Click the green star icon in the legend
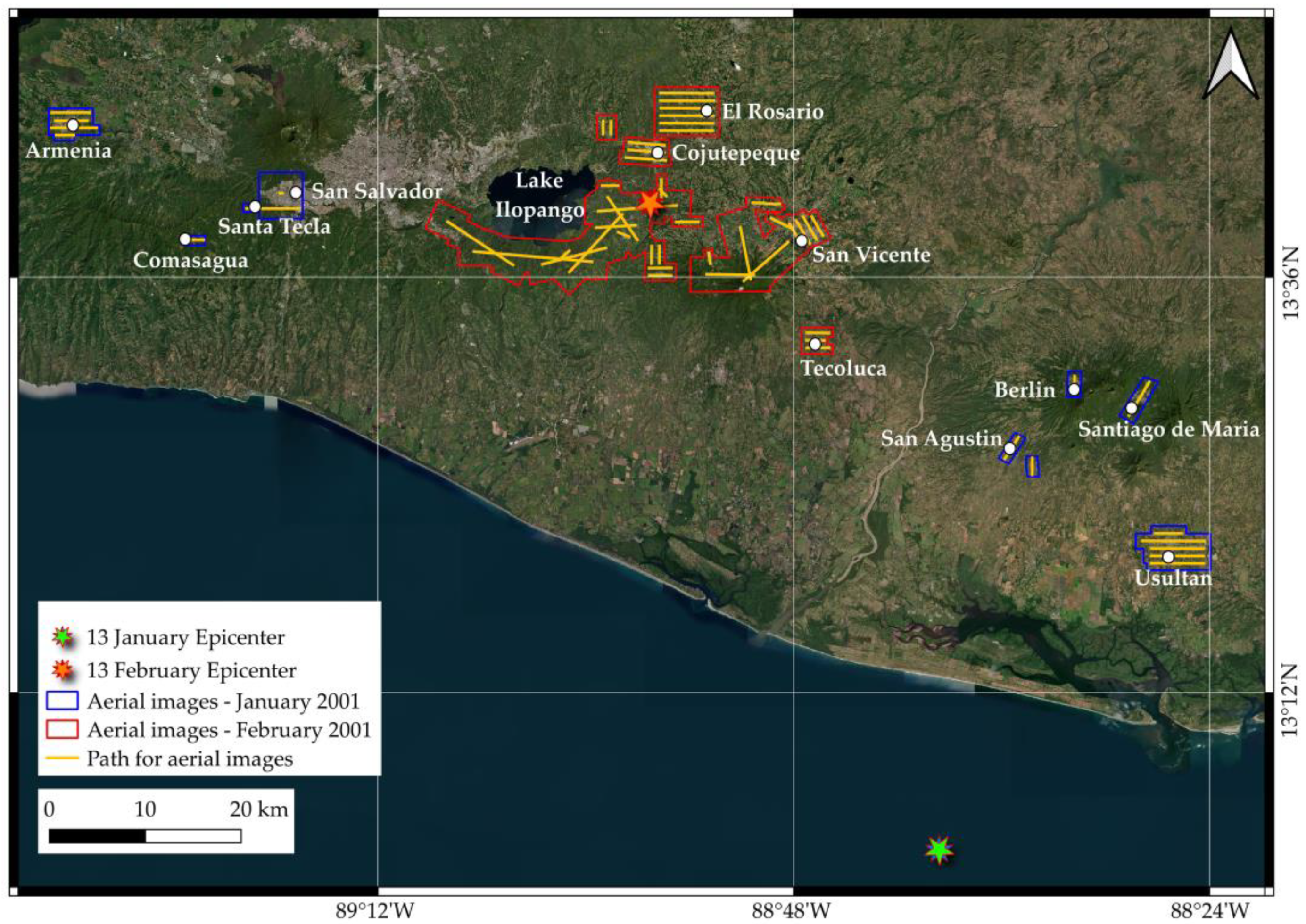 point(63,637)
